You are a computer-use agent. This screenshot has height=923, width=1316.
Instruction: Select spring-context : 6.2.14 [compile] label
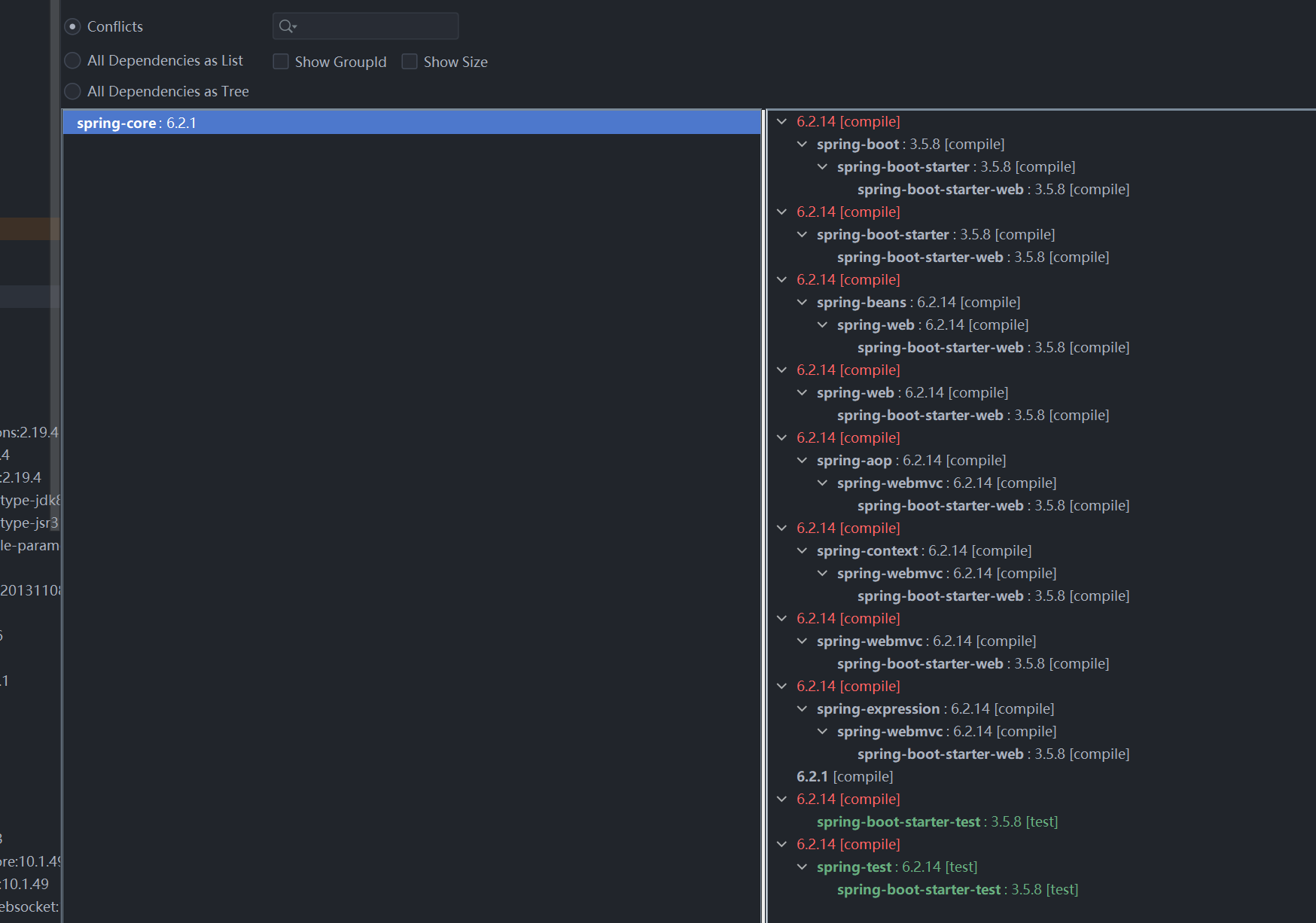[x=924, y=550]
